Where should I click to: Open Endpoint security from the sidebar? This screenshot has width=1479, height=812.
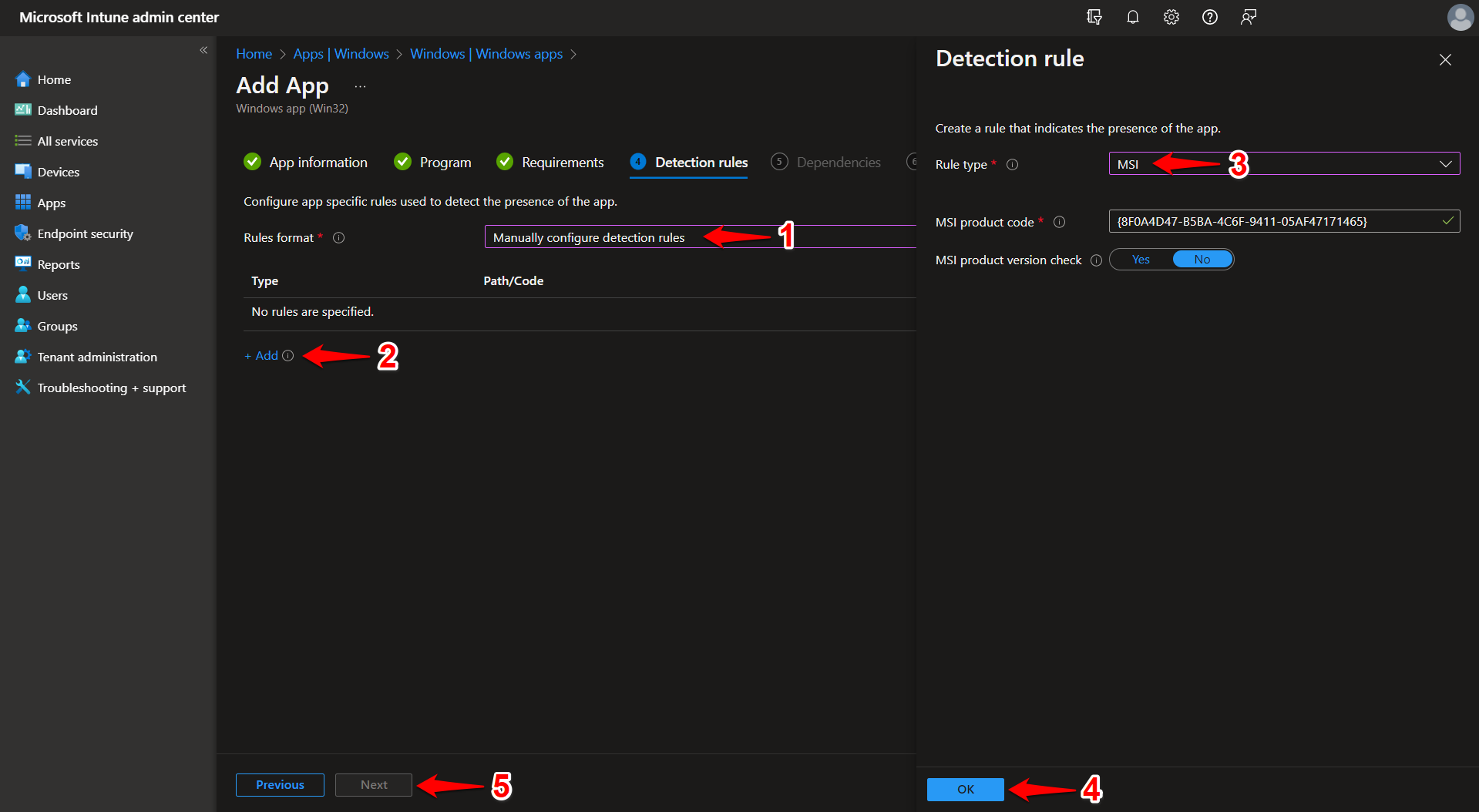pyautogui.click(x=85, y=233)
